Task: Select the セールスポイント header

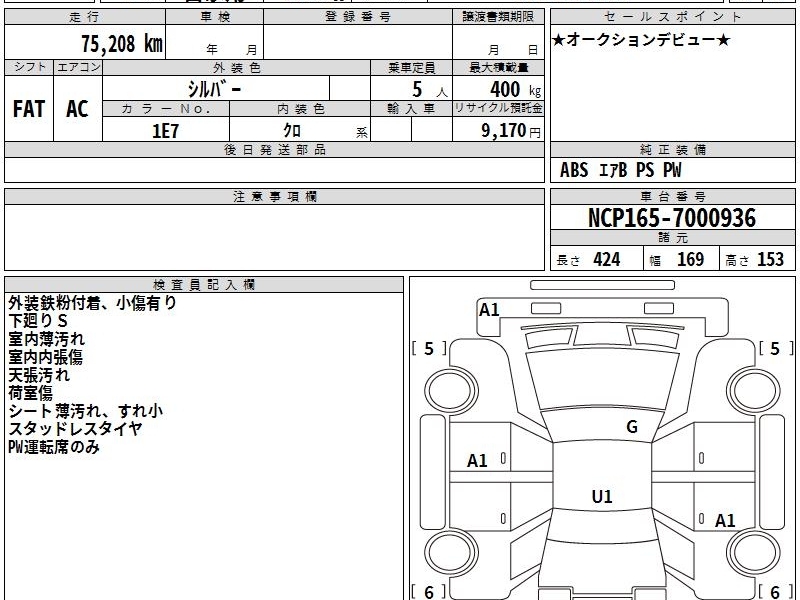Action: pos(673,17)
